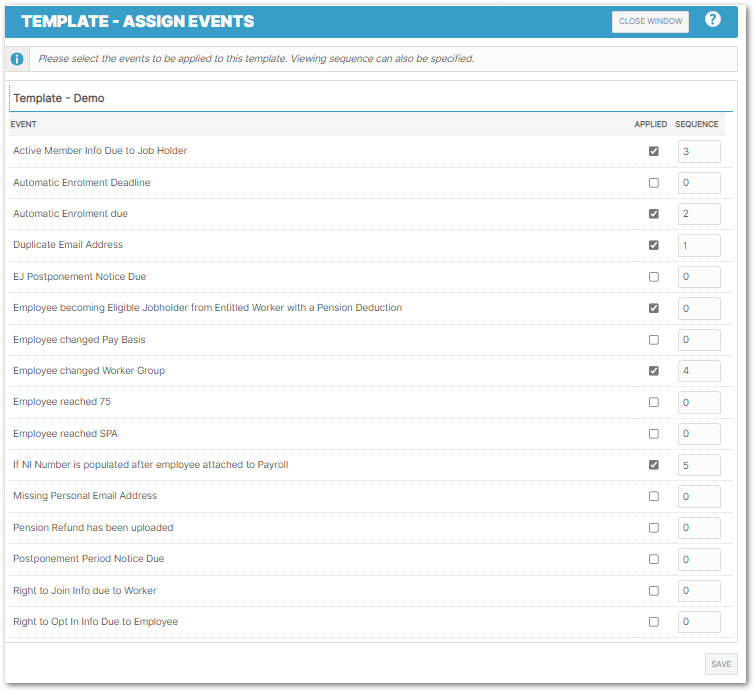Click sequence field for NI Number populated event
755x692 pixels.
pyautogui.click(x=699, y=465)
